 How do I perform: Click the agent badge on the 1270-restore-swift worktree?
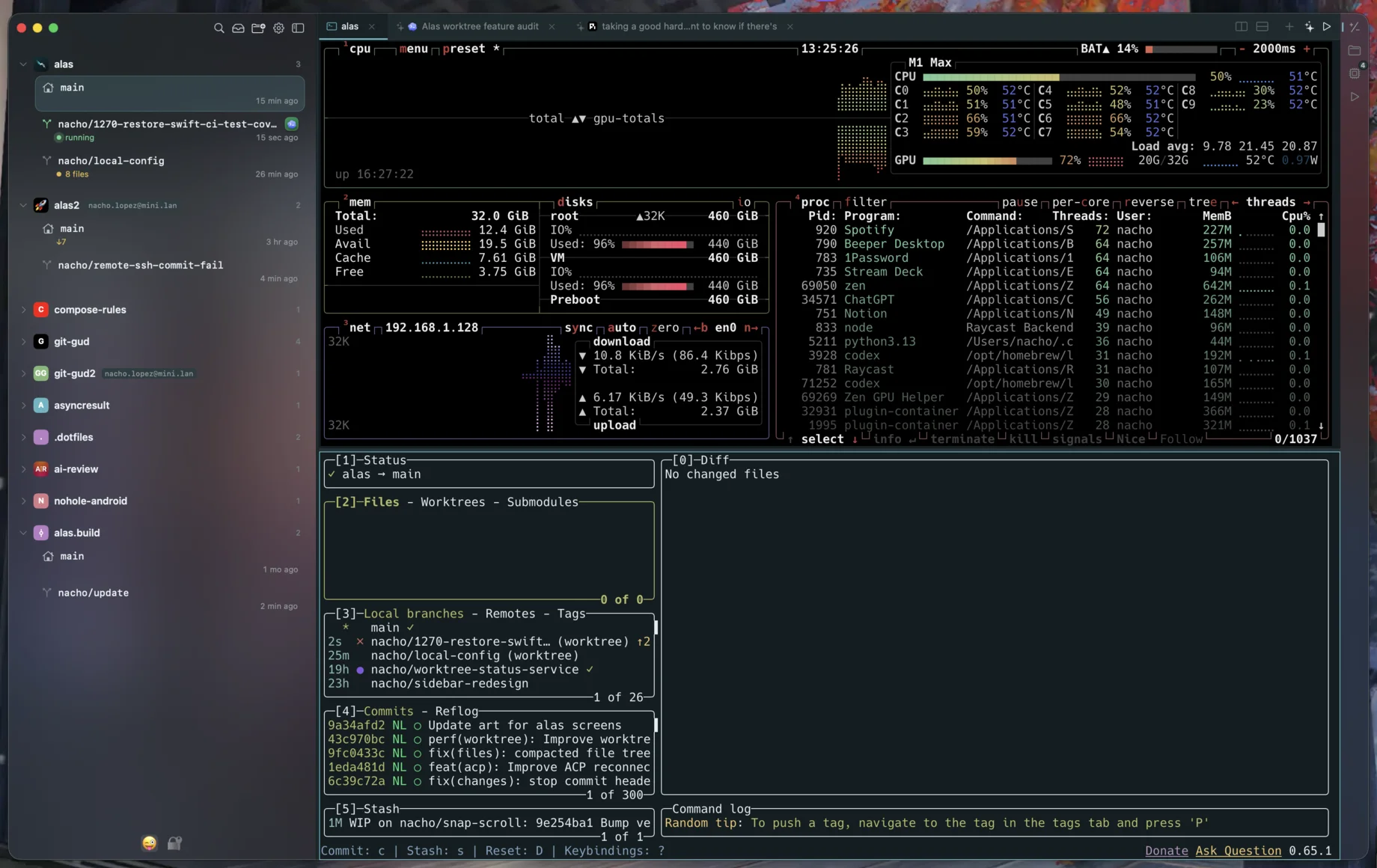(292, 123)
